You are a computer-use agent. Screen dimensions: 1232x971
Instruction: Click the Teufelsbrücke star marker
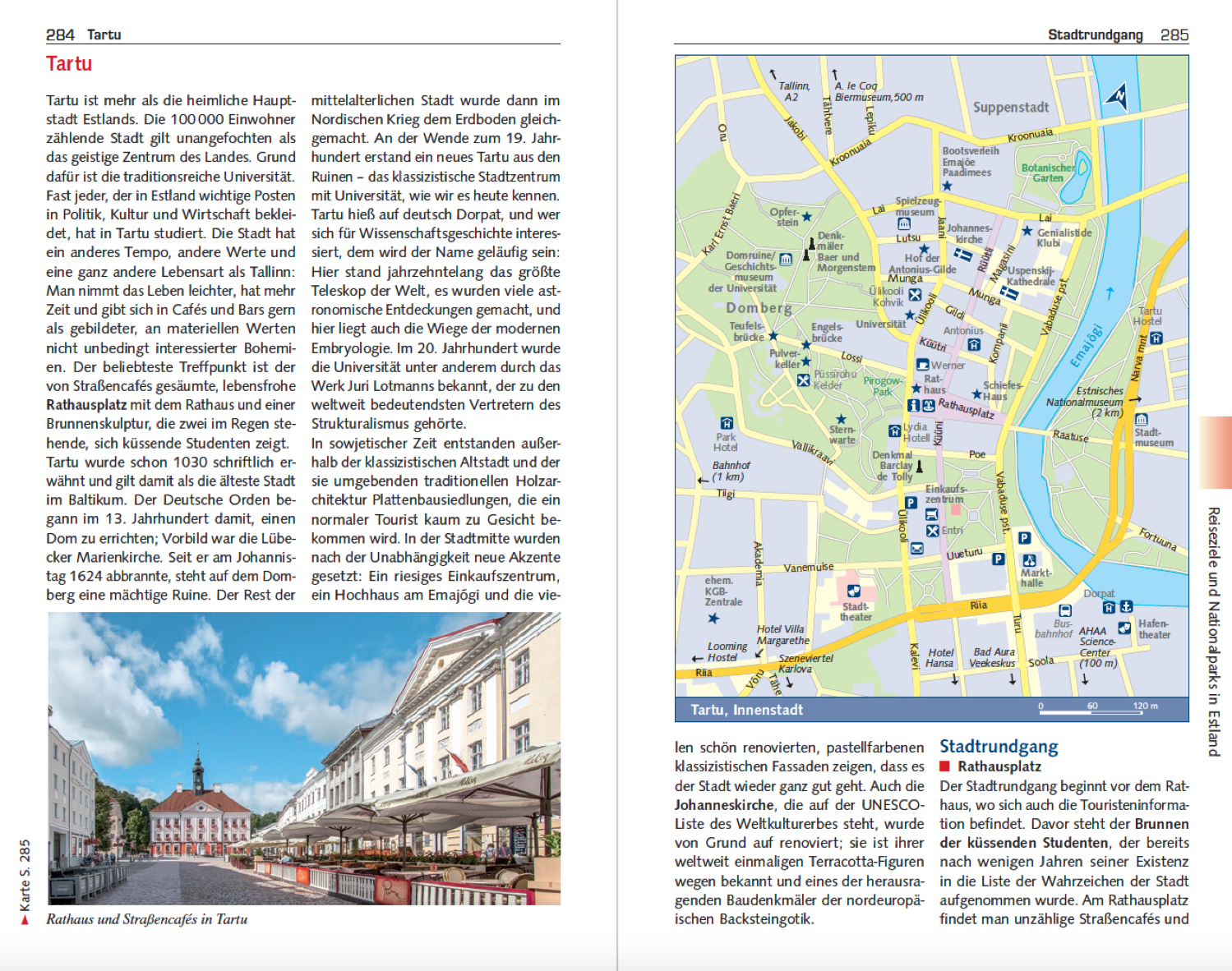click(x=773, y=336)
